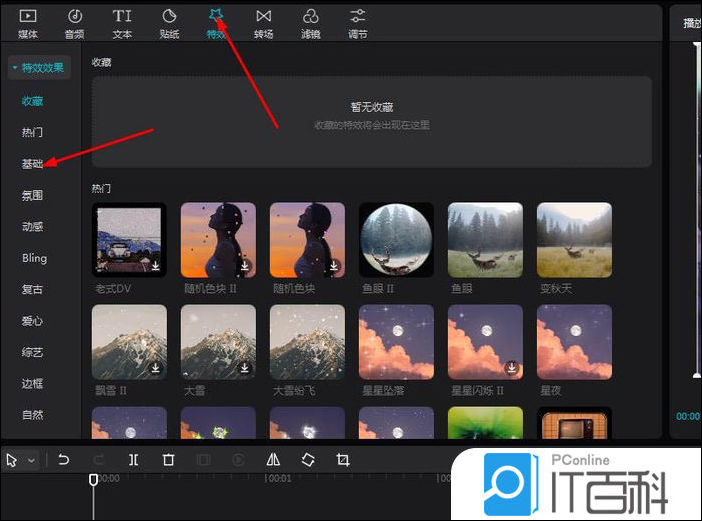Download the 老式DV effect
Viewport: 702px width, 521px height.
click(x=156, y=267)
